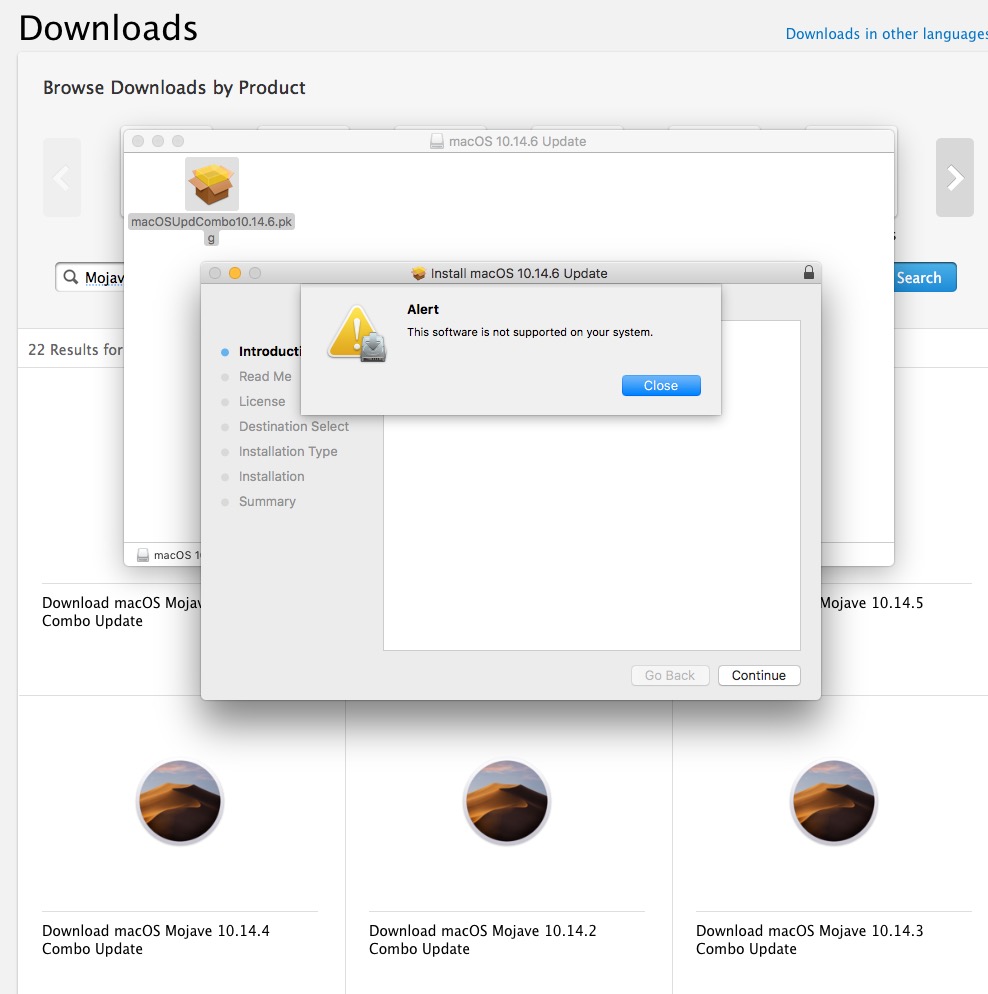Click the Mojave 10.14.5 download title
The image size is (988, 994).
(872, 603)
